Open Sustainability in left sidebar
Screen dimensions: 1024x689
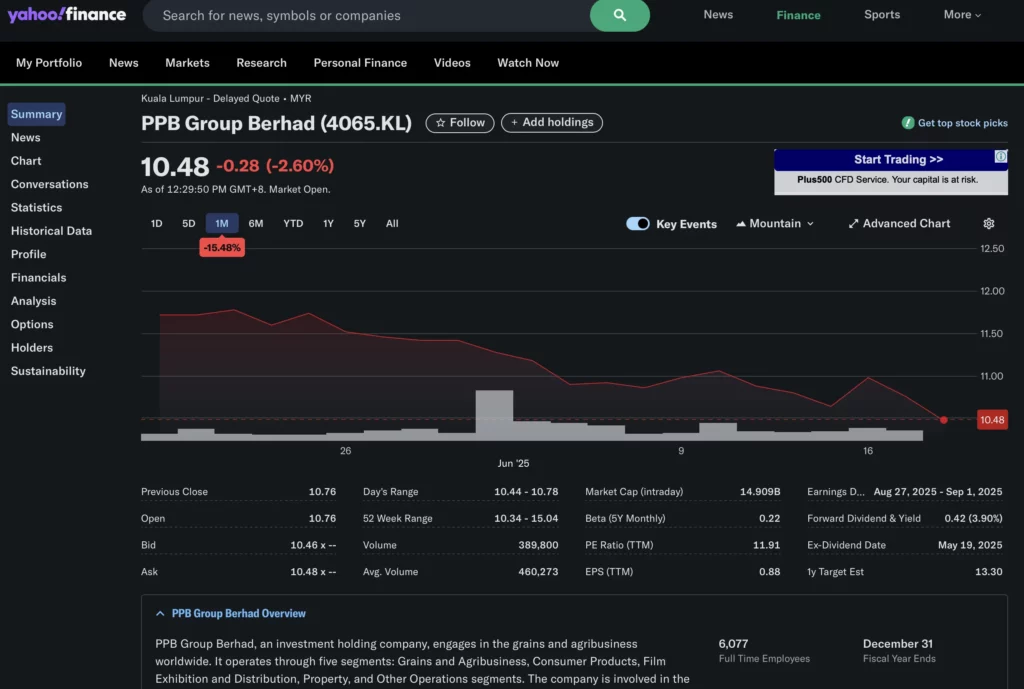tap(48, 371)
